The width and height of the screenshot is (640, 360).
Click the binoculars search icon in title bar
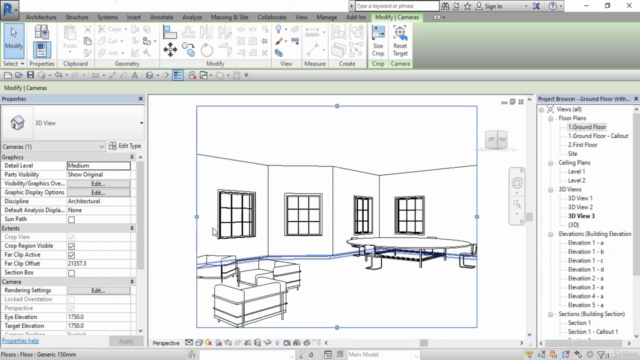tap(445, 6)
